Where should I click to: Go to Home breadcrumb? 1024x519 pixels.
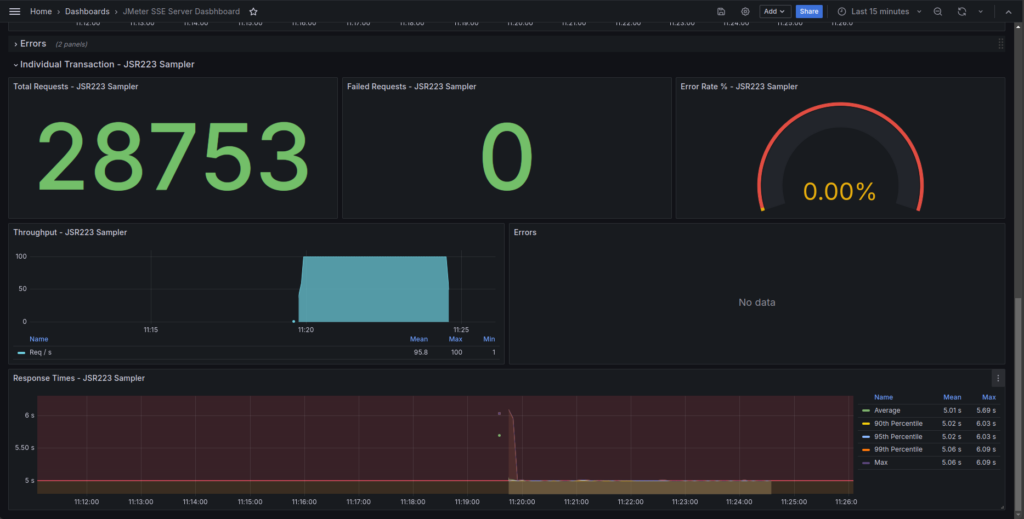41,12
